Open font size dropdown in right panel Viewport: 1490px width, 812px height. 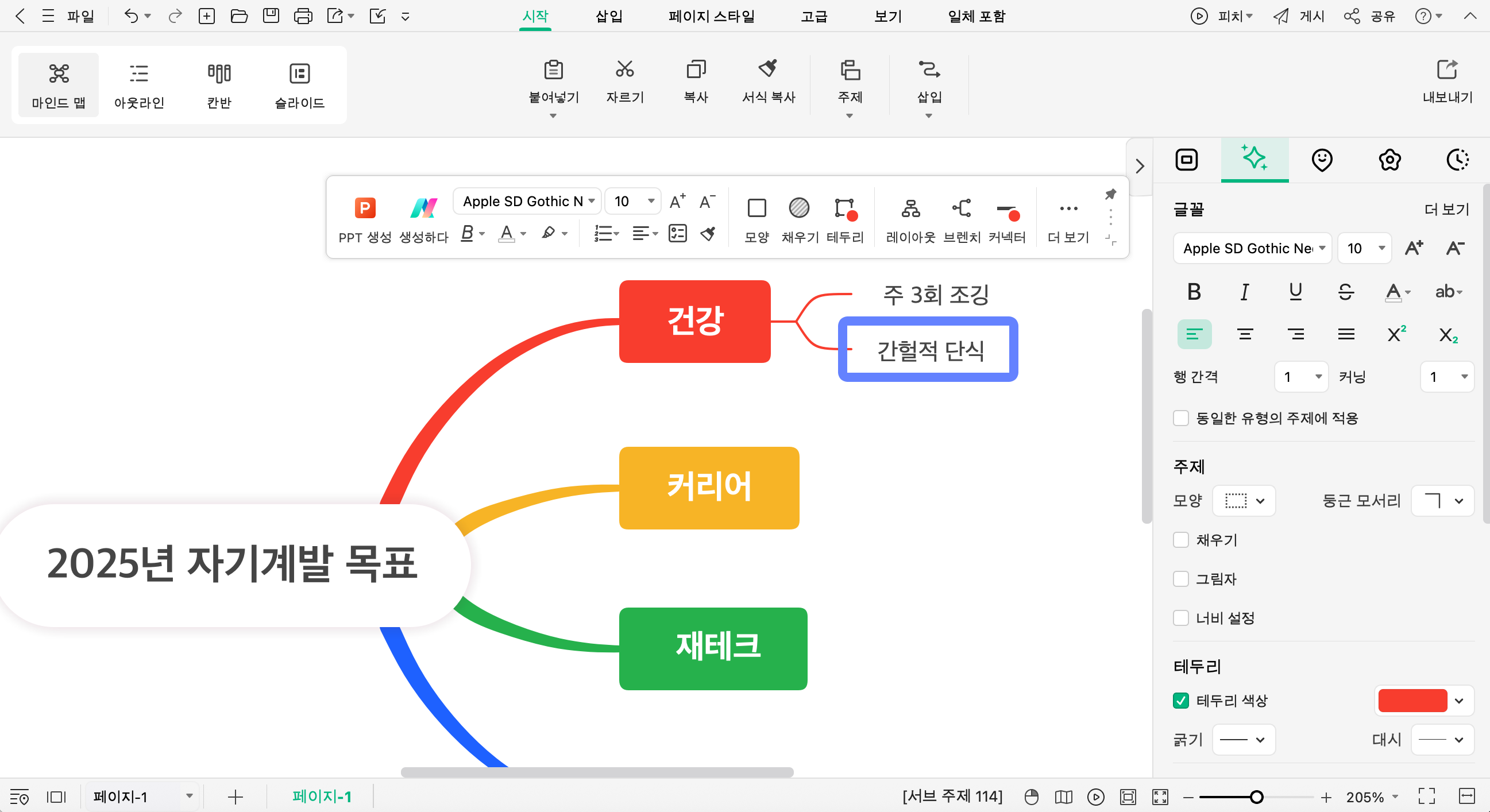[1365, 249]
